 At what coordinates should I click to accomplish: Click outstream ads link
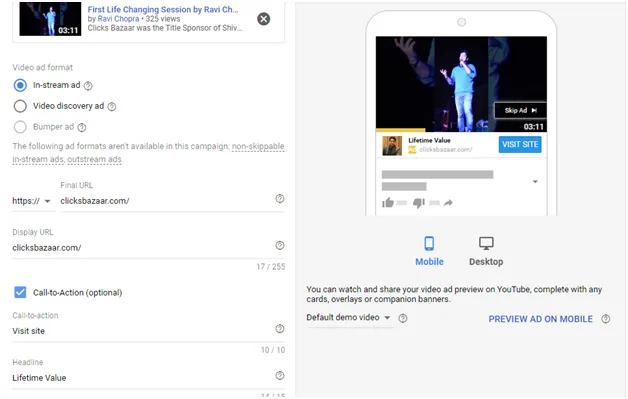[94, 159]
